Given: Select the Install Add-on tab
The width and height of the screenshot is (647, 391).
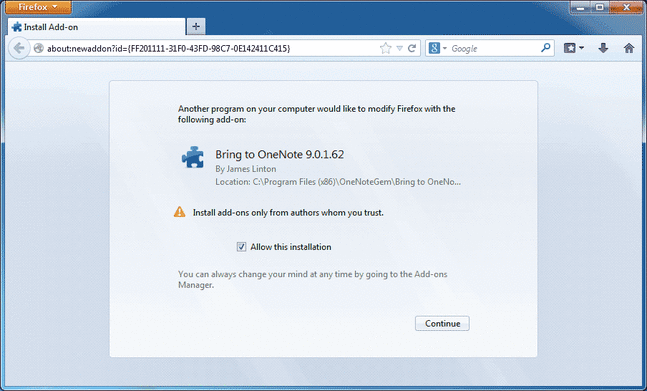Looking at the screenshot, I should point(96,27).
